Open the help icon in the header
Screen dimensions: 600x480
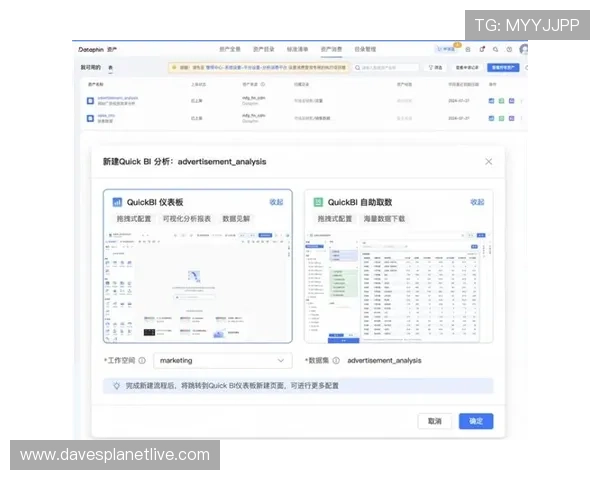pos(509,49)
